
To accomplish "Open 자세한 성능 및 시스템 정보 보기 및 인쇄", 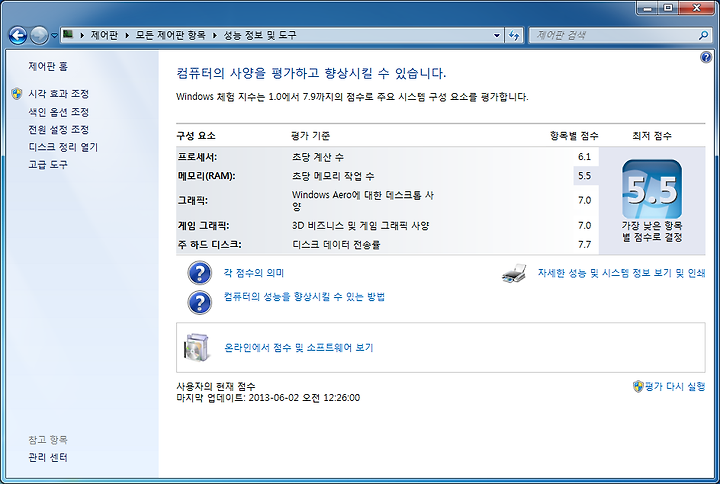I will (621, 273).
